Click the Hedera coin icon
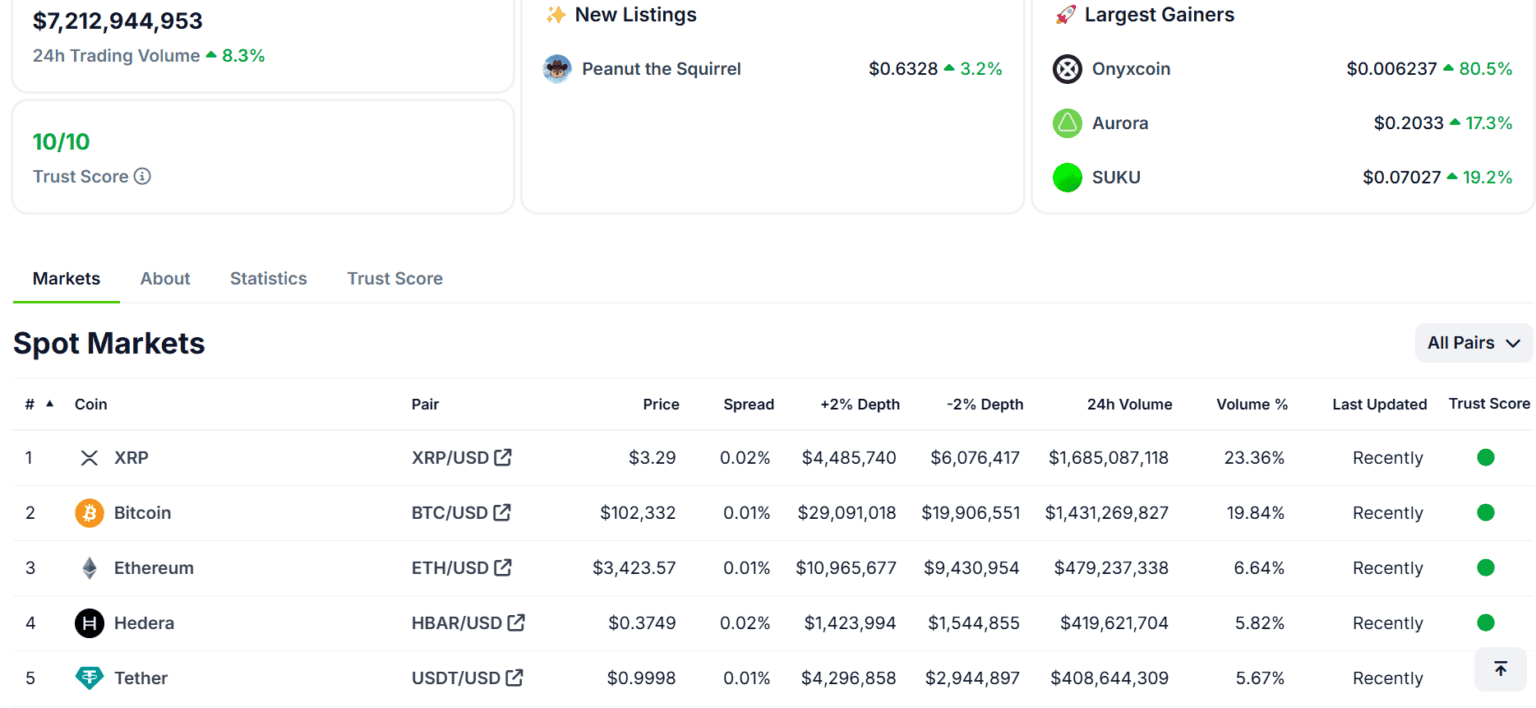Screen dimensions: 1536x708 (x=89, y=623)
